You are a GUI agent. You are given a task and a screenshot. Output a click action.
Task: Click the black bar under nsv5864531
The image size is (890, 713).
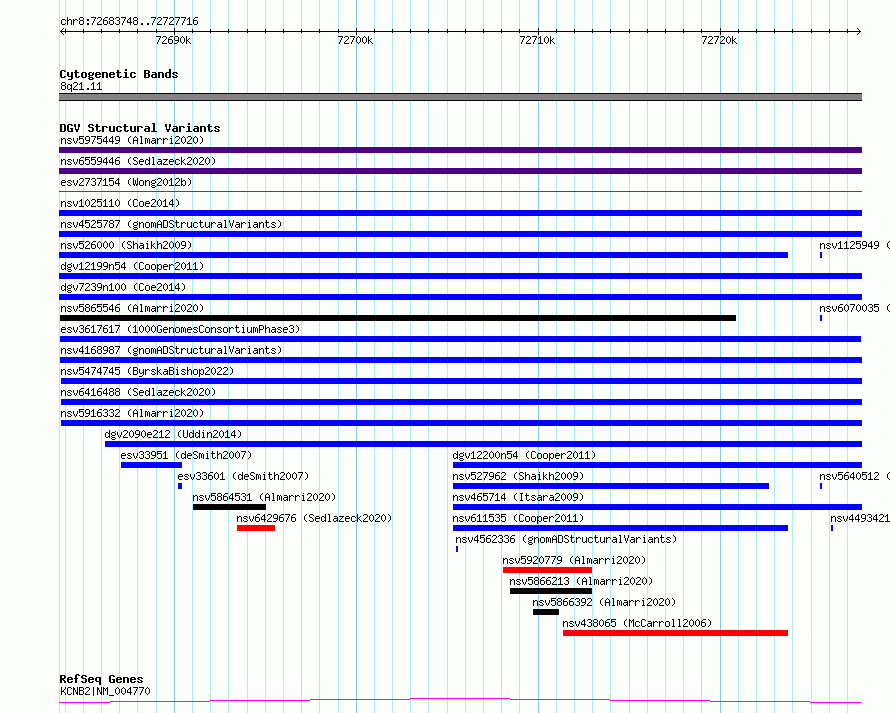coord(229,507)
